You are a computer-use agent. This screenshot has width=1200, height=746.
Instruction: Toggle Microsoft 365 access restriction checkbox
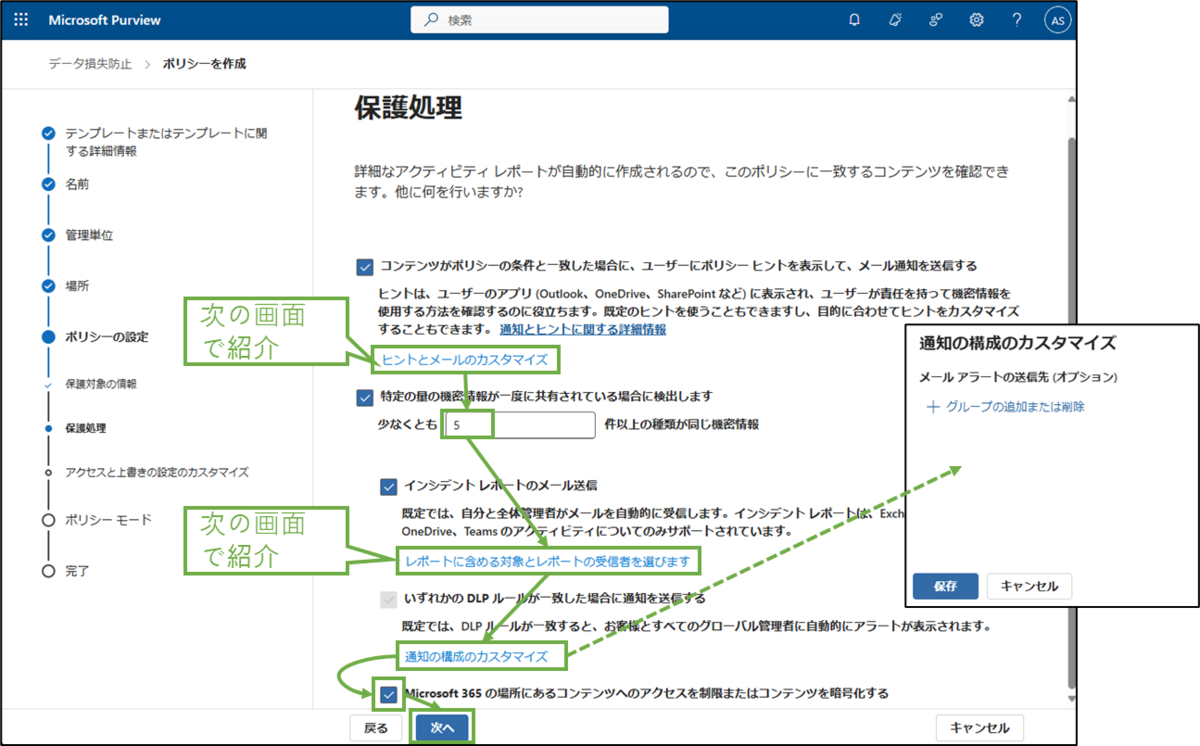pos(389,694)
